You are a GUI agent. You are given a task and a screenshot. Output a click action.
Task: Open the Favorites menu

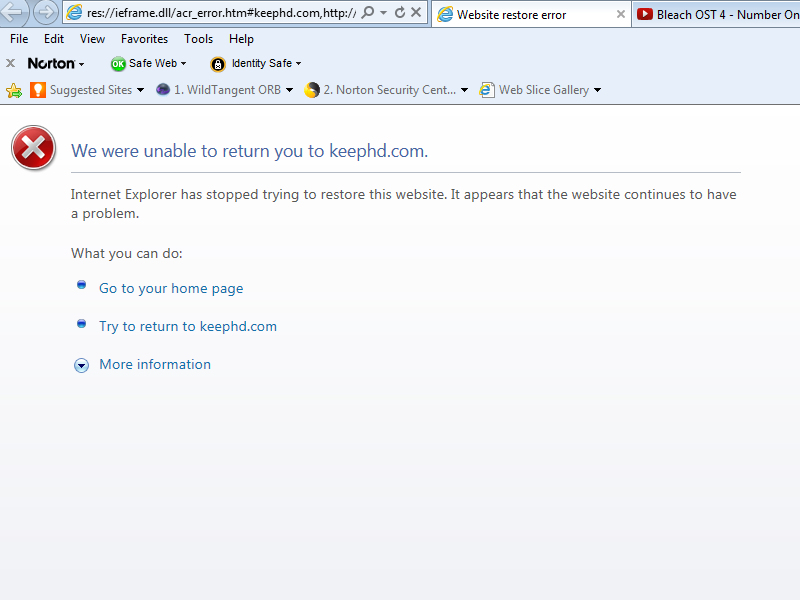(x=144, y=39)
